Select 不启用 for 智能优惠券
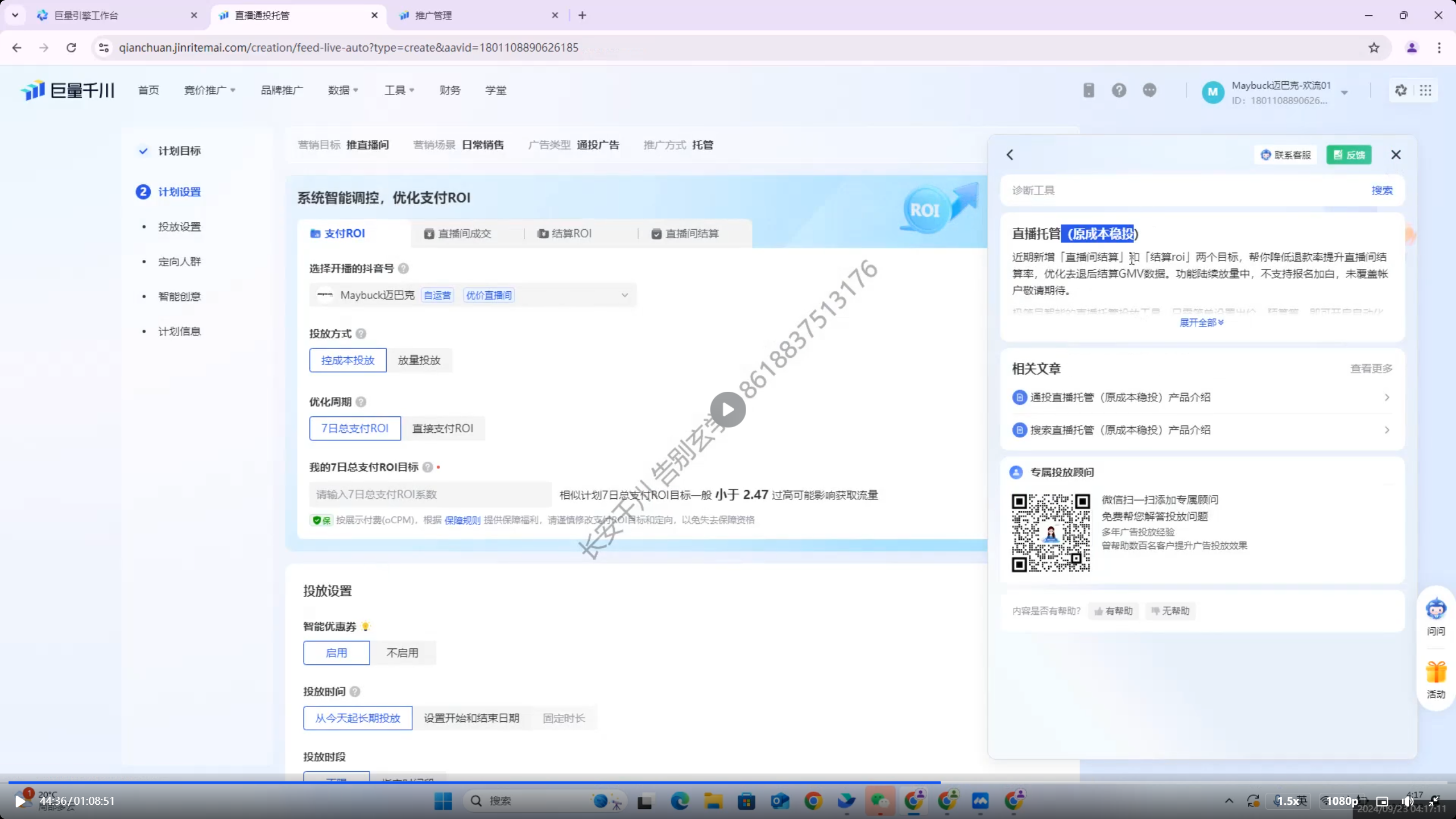This screenshot has width=1456, height=819. pos(403,653)
